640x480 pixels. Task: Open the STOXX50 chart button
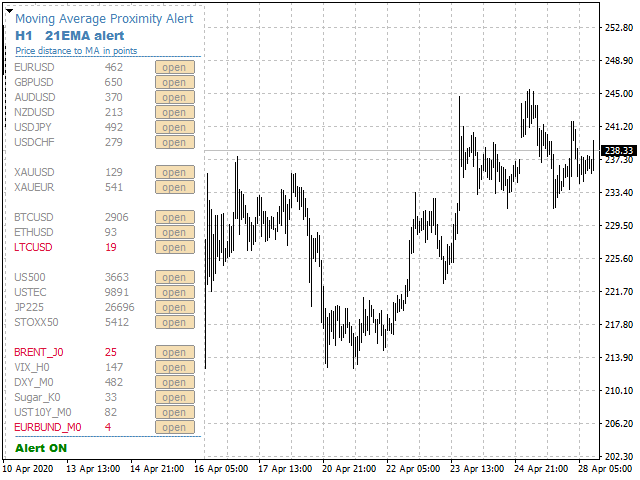pyautogui.click(x=175, y=322)
